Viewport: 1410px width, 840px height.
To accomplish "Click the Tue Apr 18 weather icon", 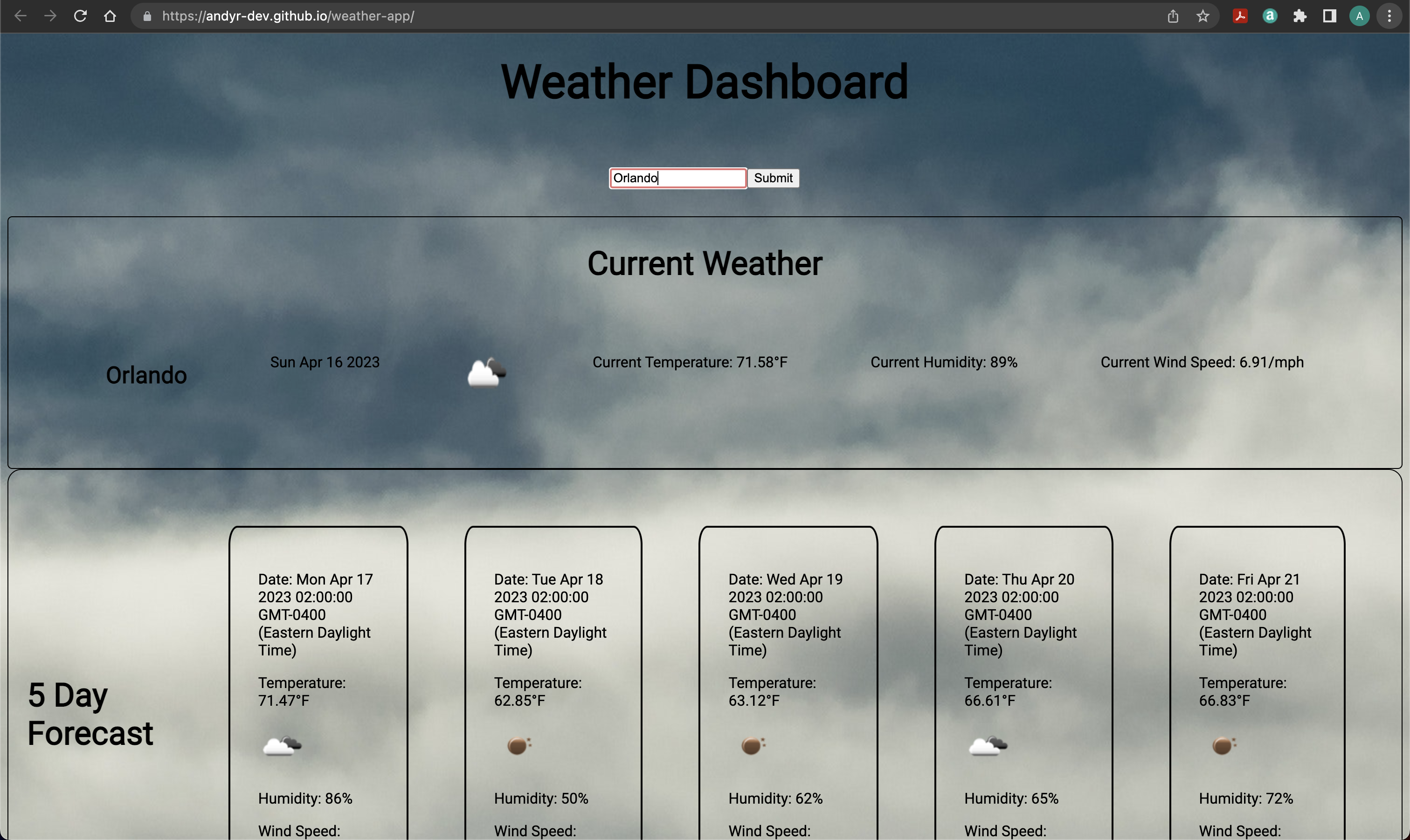I will pos(519,745).
